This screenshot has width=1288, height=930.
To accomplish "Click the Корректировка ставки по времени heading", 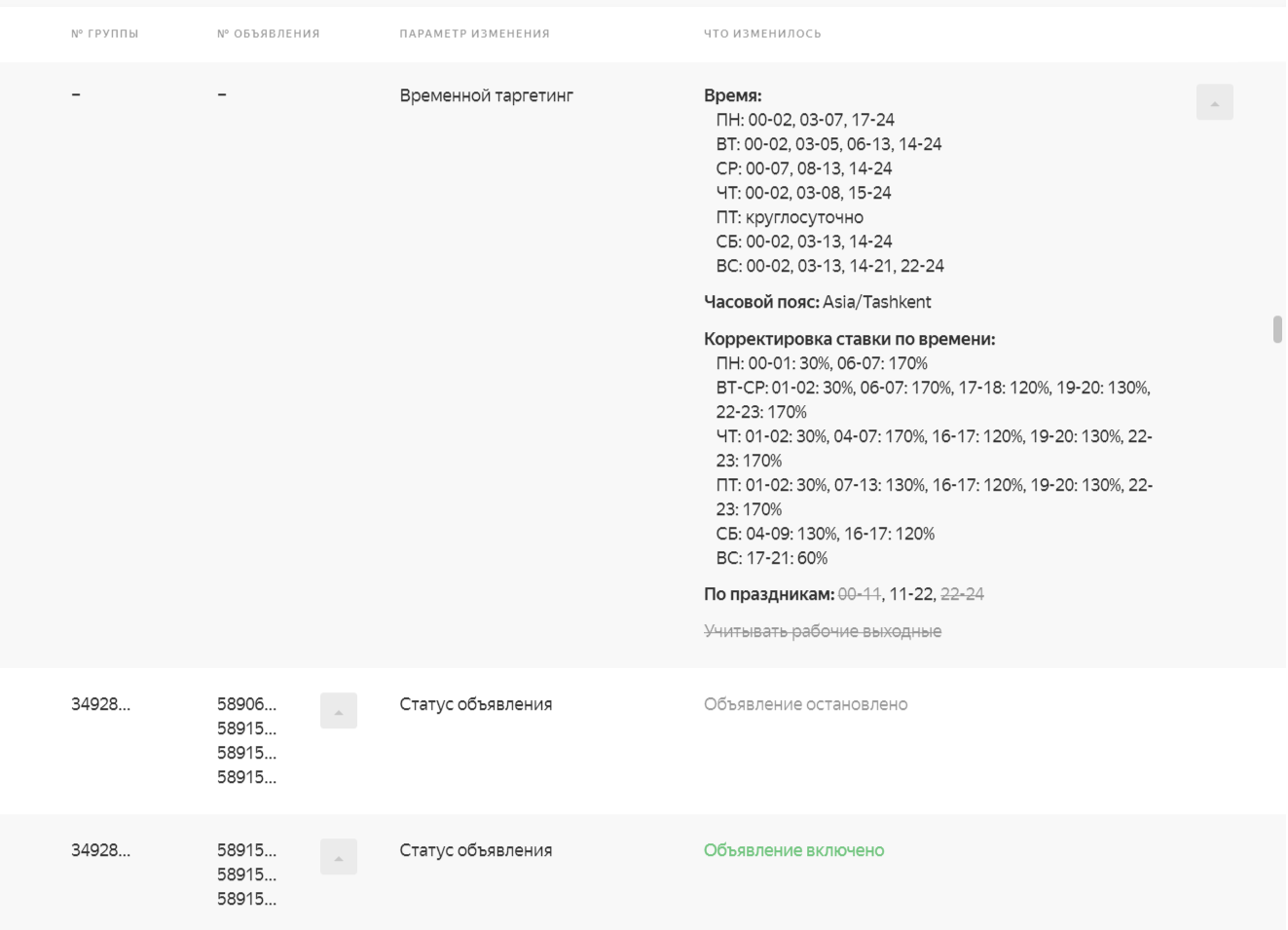I will [849, 339].
